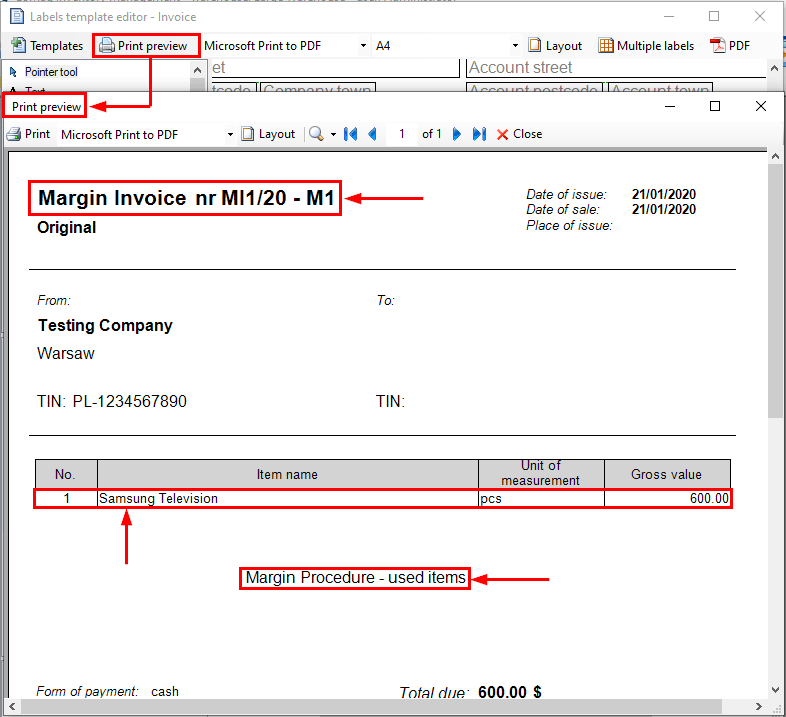This screenshot has width=786, height=717.
Task: Export with the PDF button
Action: coord(730,46)
